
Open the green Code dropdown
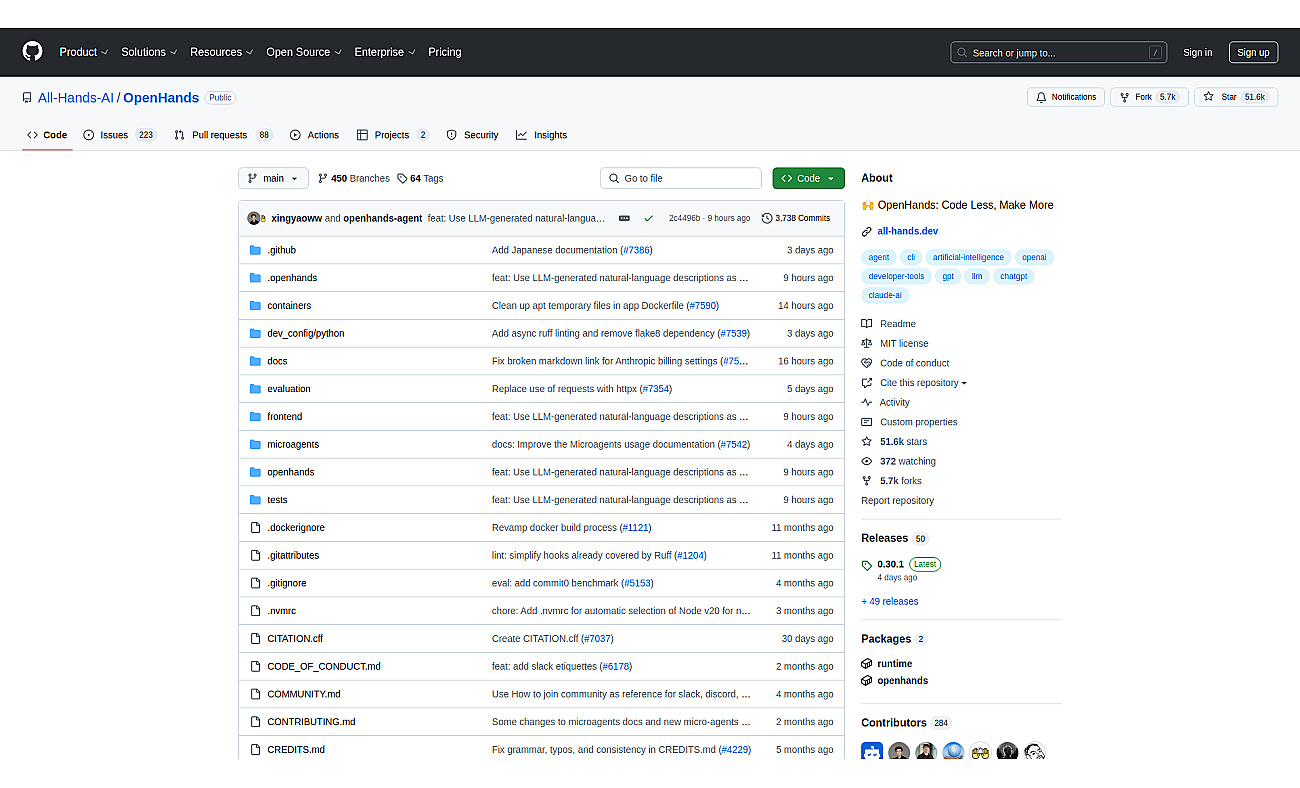[x=808, y=178]
